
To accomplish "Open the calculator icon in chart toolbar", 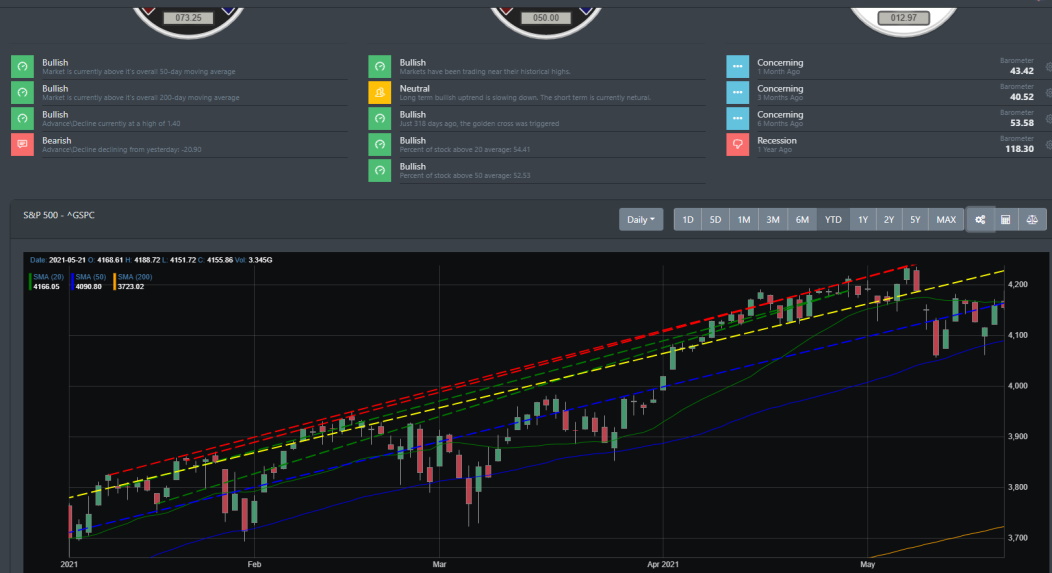I will click(1006, 219).
